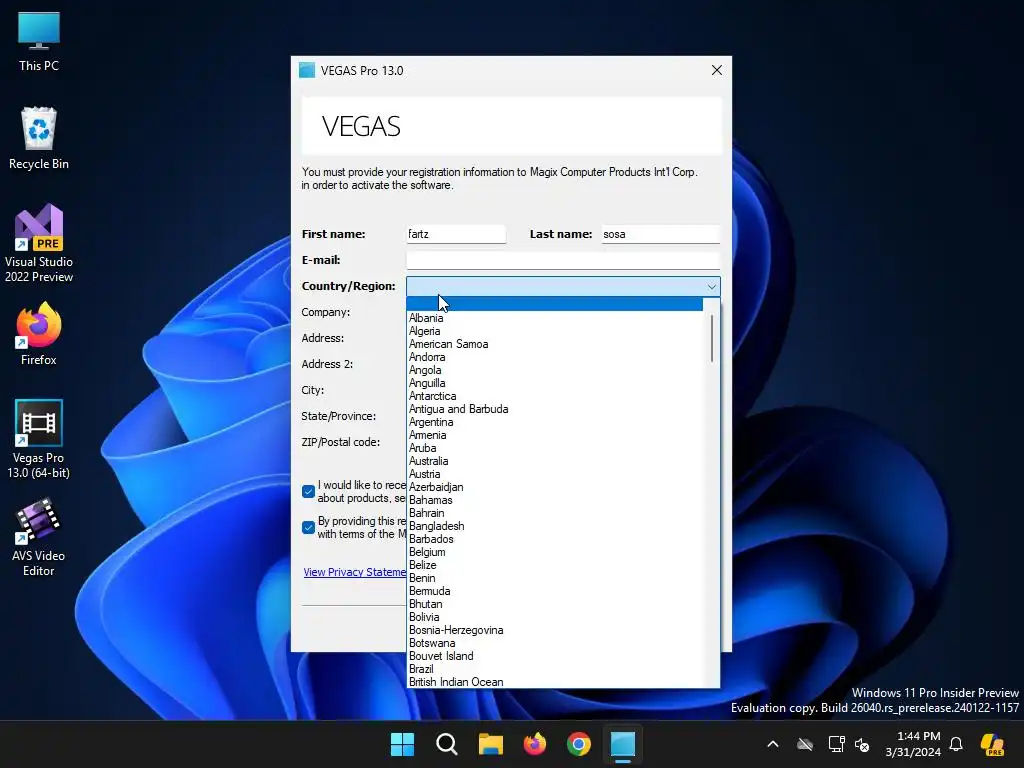
Task: Pick Bahrain in the dropdown
Action: (x=554, y=513)
